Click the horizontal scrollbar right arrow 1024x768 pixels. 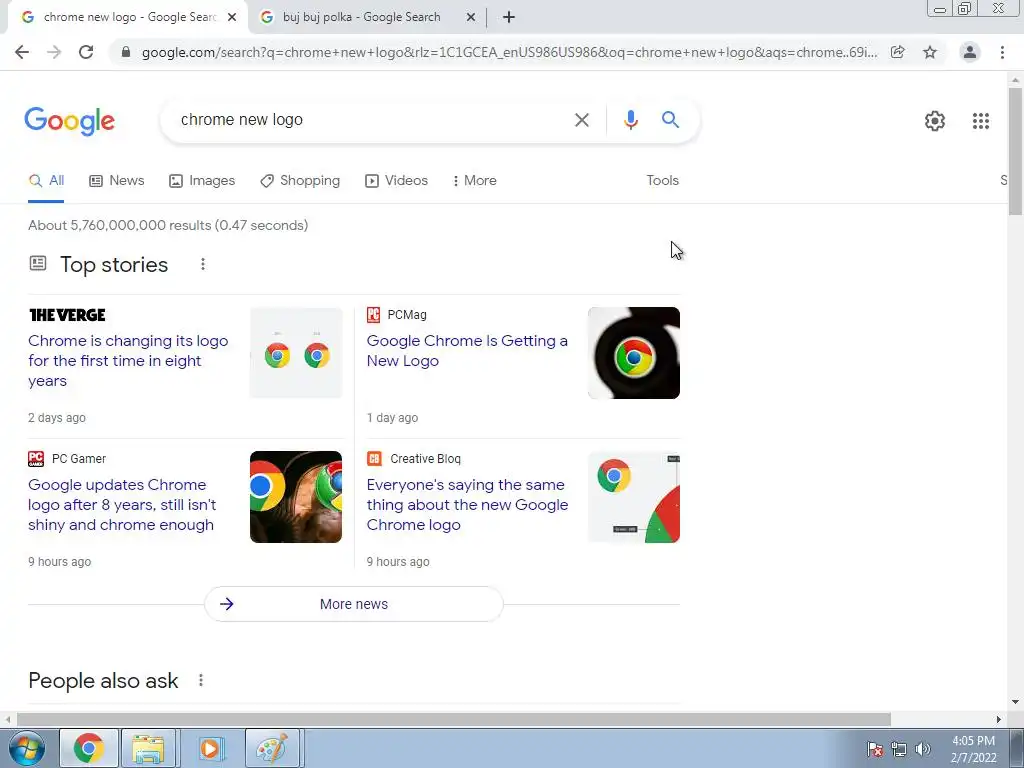click(999, 719)
